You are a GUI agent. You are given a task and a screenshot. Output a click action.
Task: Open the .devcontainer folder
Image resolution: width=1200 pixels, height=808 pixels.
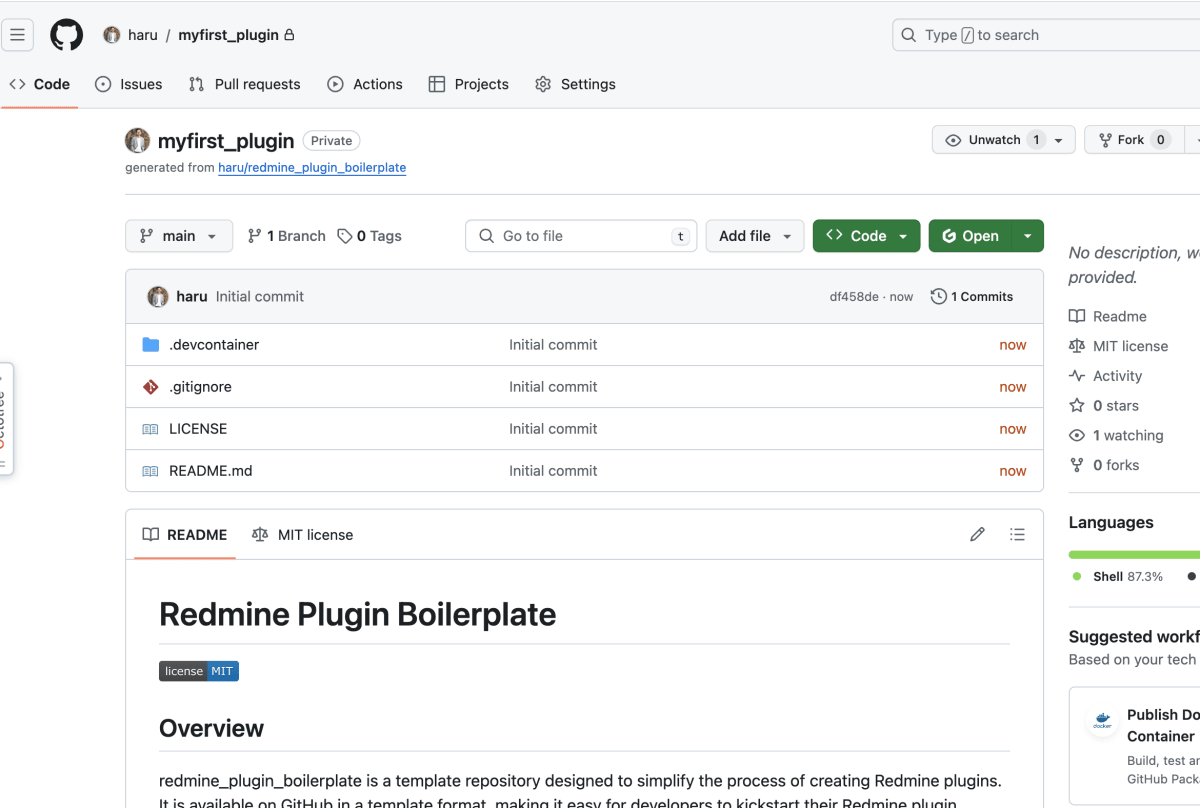214,345
